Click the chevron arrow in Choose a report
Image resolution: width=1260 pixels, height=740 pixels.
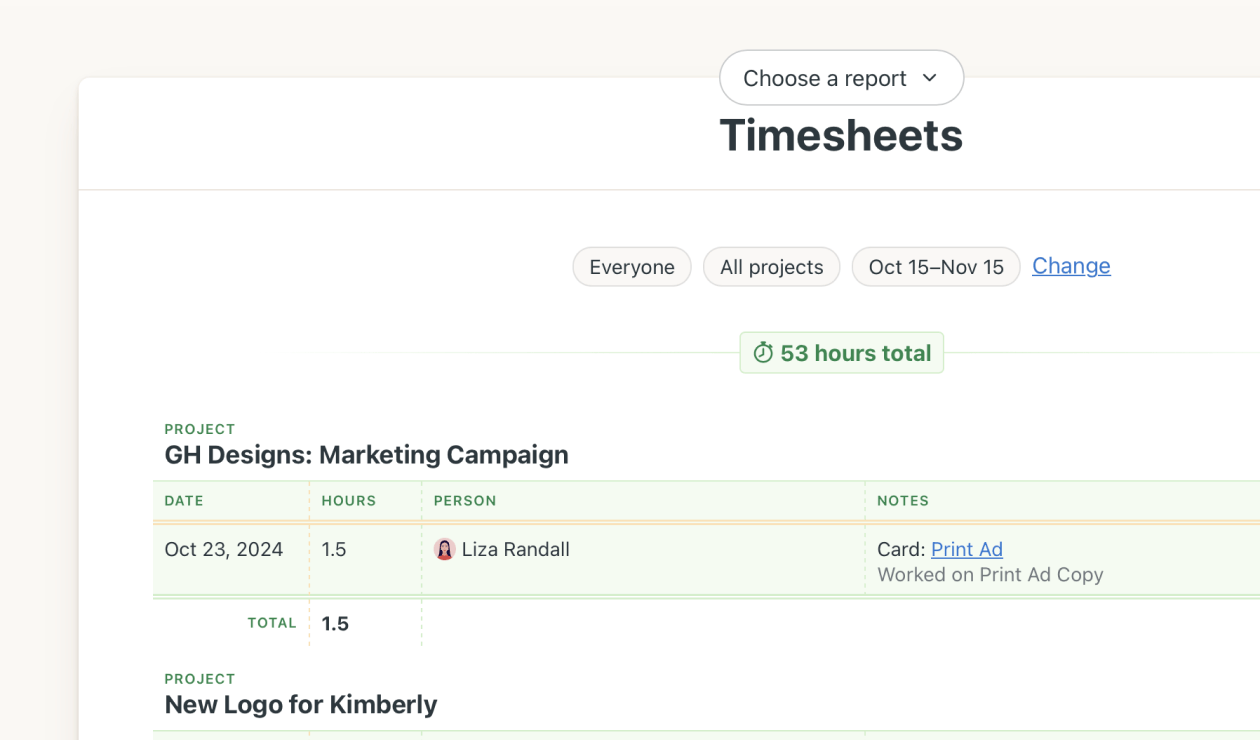(x=930, y=78)
